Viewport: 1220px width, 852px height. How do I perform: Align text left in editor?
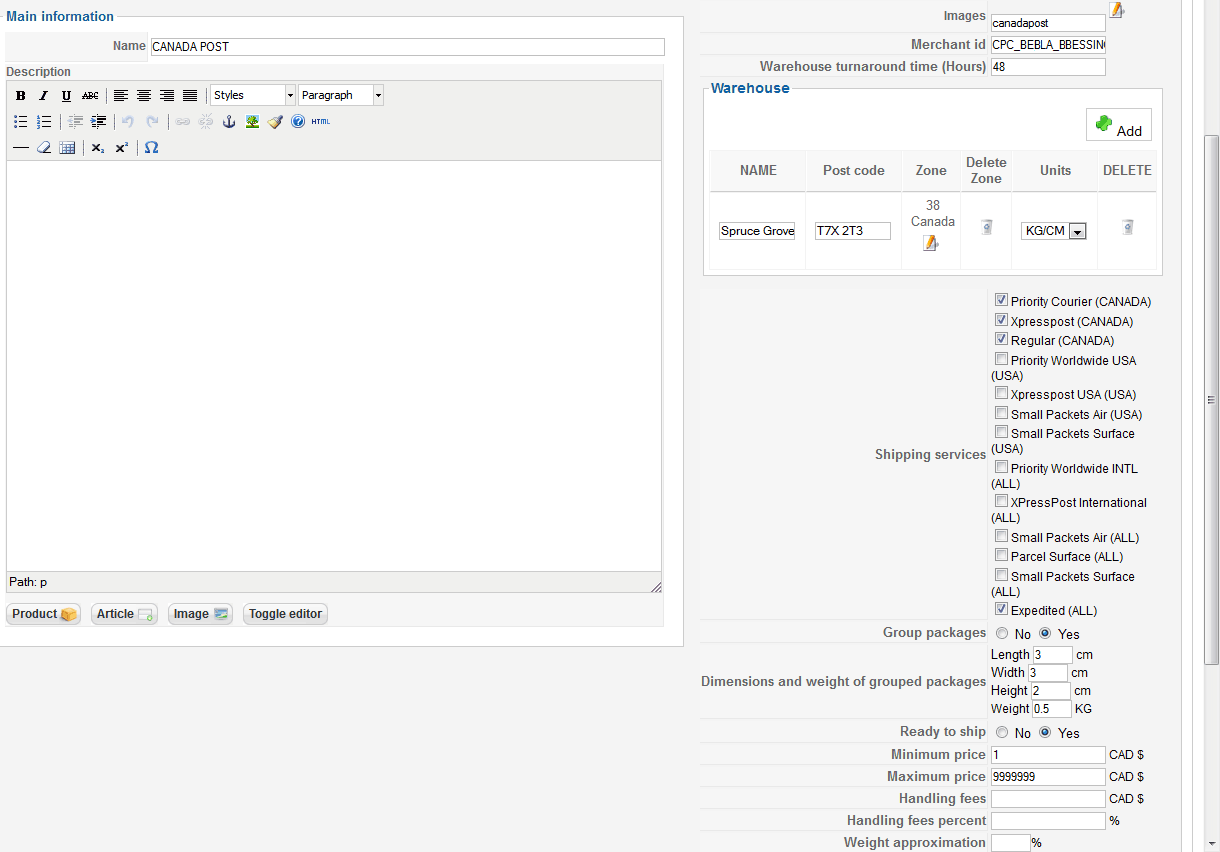121,96
